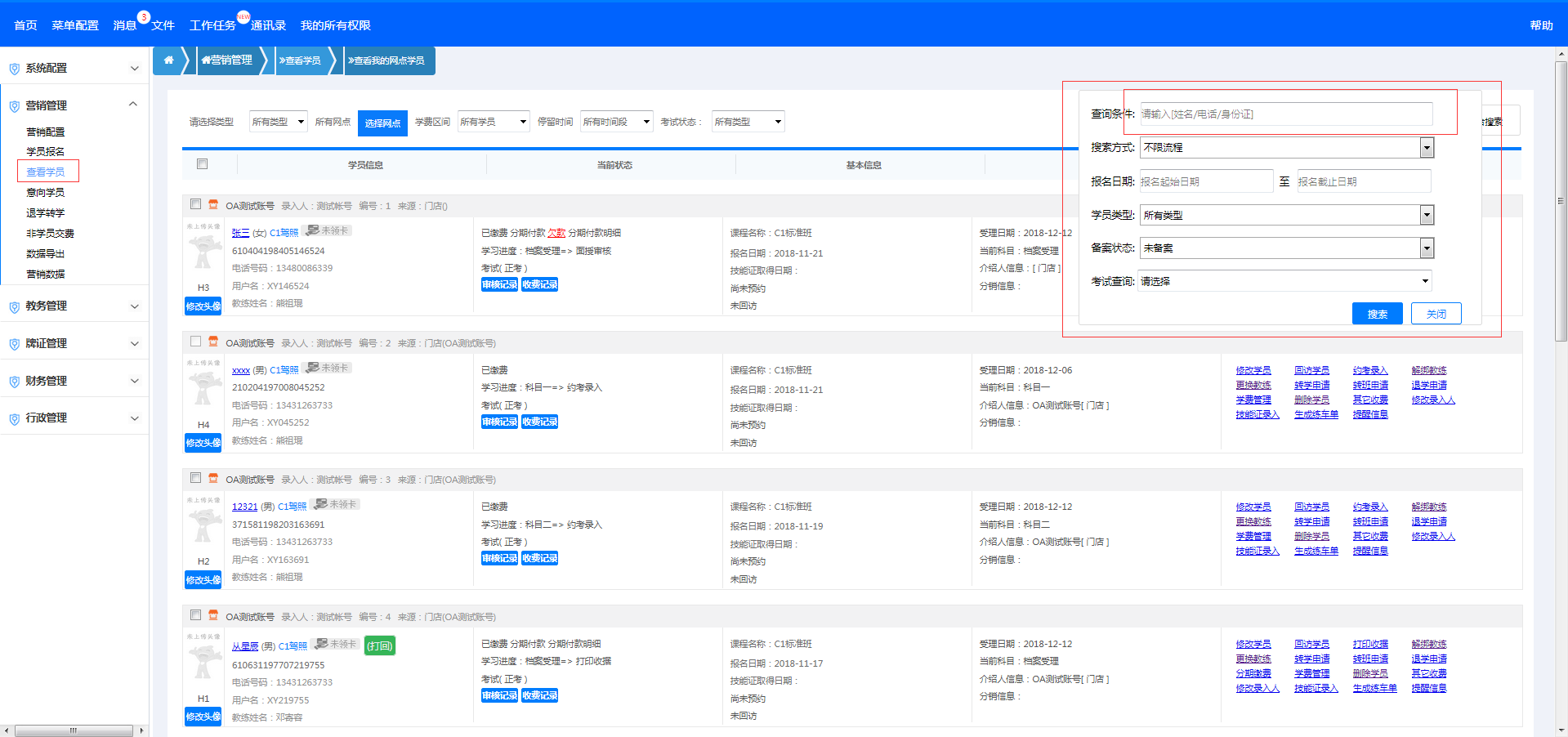Click the 关闭 button in the search panel

coord(1436,314)
